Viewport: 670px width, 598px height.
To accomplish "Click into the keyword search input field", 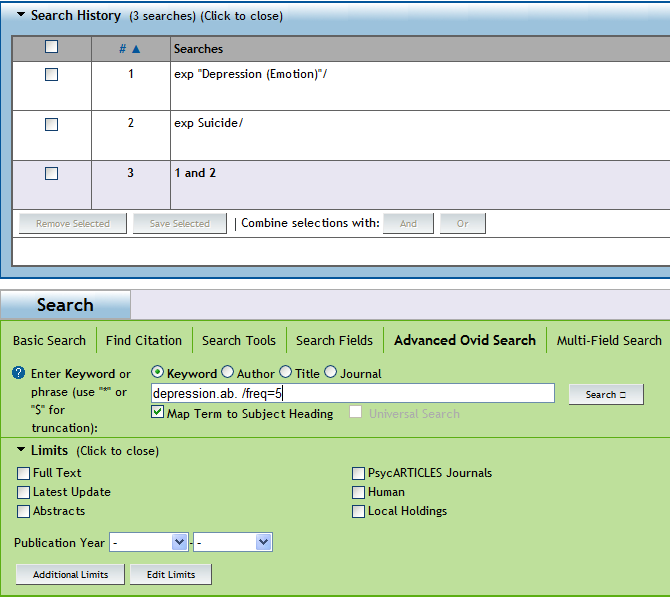I will click(353, 393).
